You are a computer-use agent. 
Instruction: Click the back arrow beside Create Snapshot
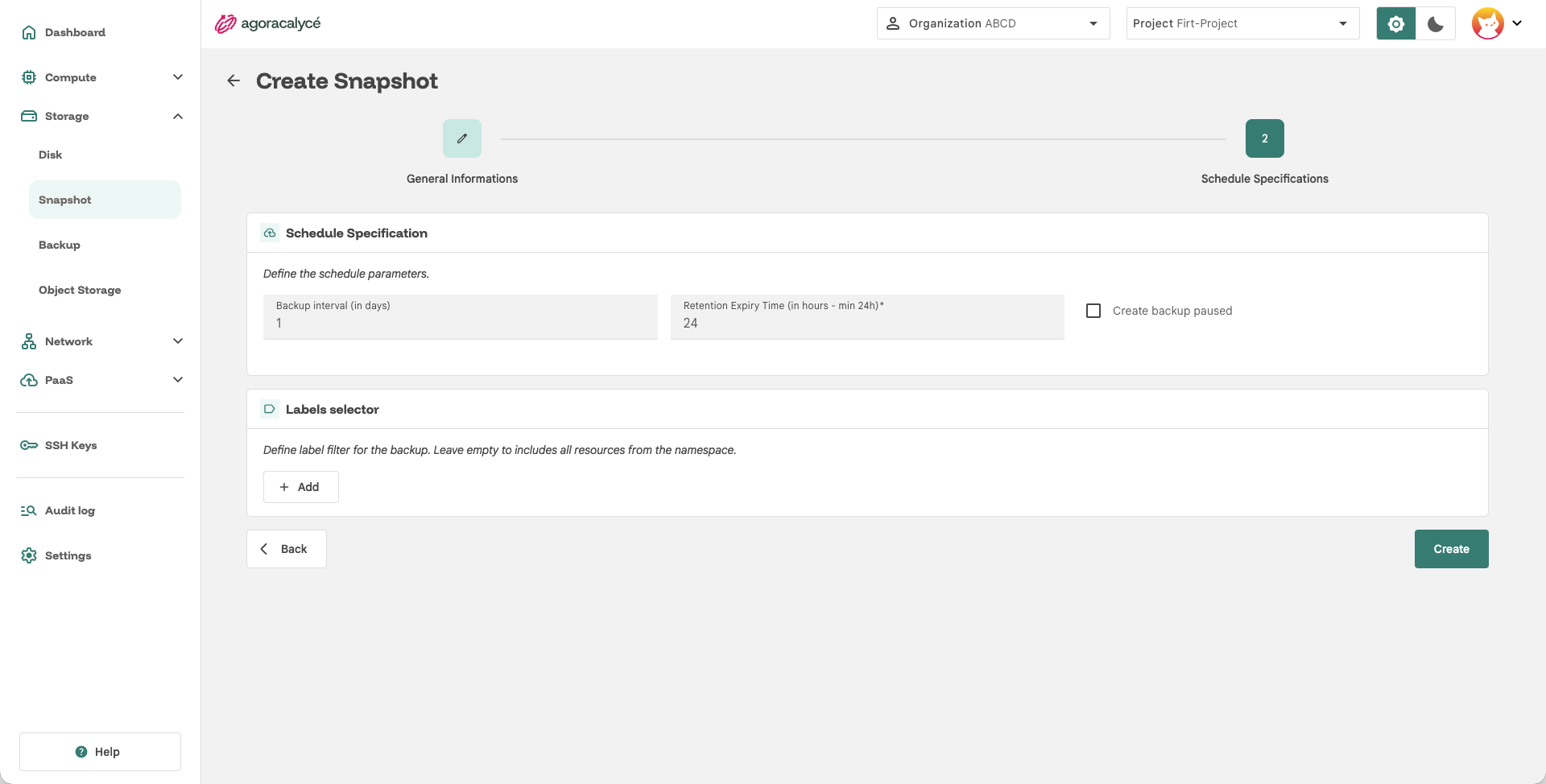coord(234,80)
